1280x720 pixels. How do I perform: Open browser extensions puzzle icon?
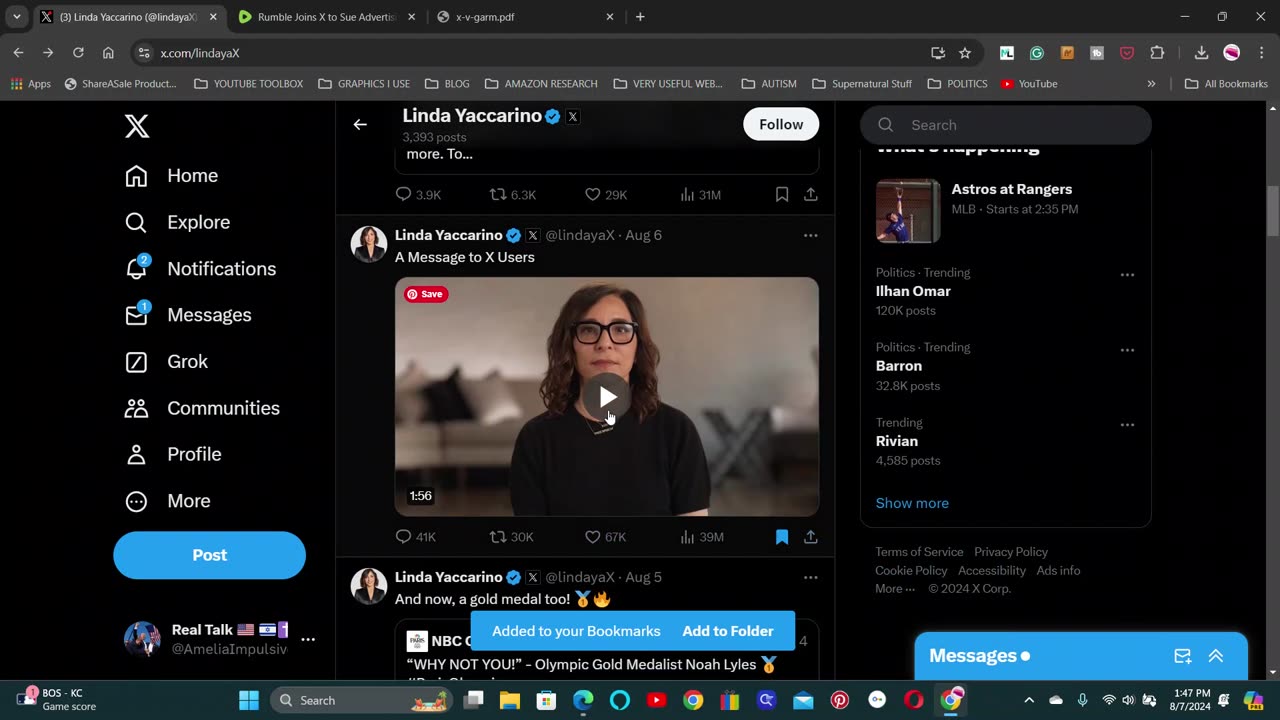pos(1157,53)
